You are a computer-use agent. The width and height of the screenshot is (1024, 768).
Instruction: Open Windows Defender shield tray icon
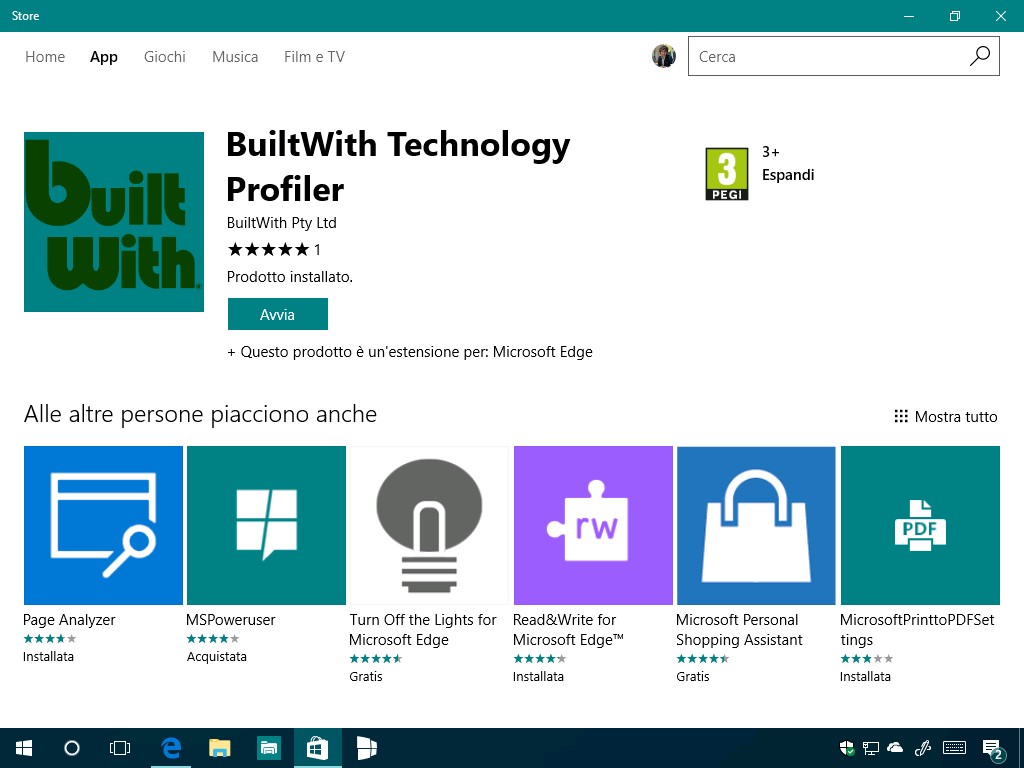point(847,748)
